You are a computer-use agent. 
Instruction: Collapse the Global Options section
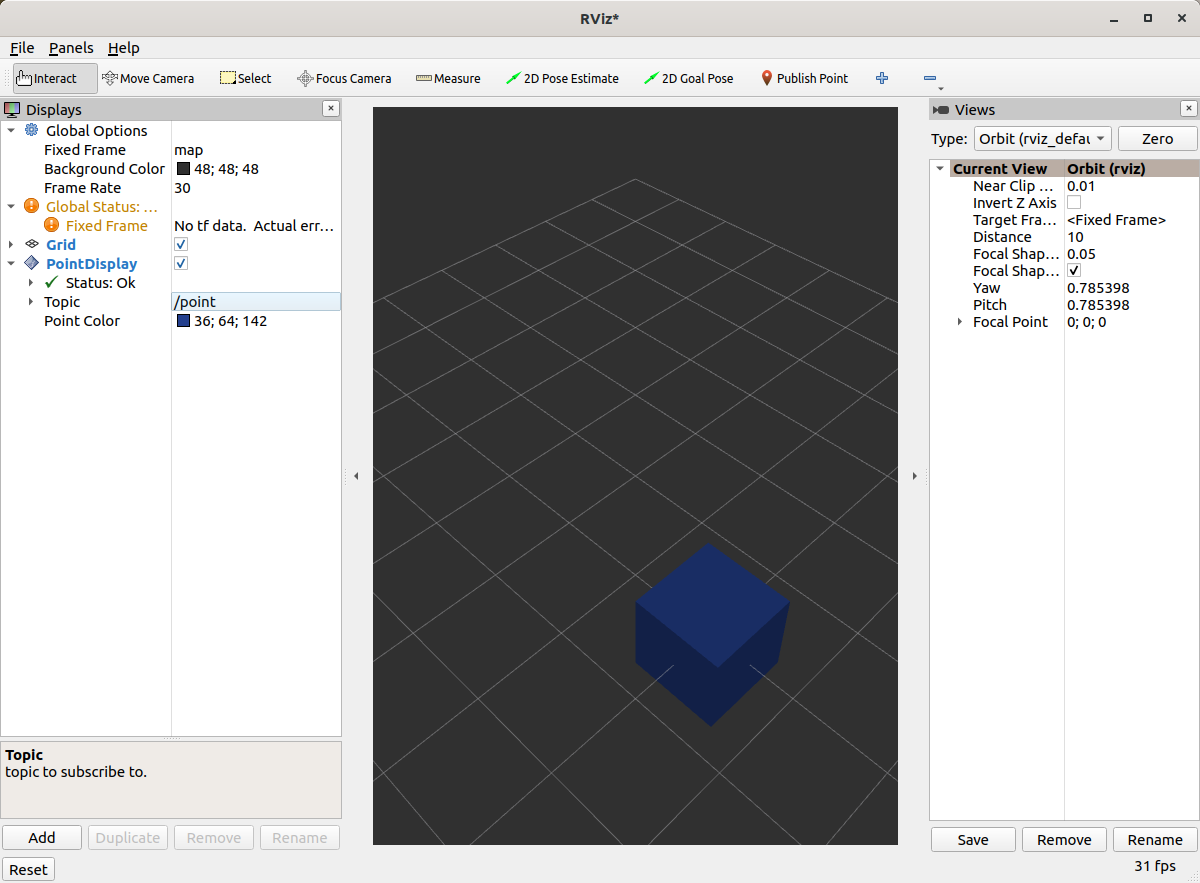12,130
